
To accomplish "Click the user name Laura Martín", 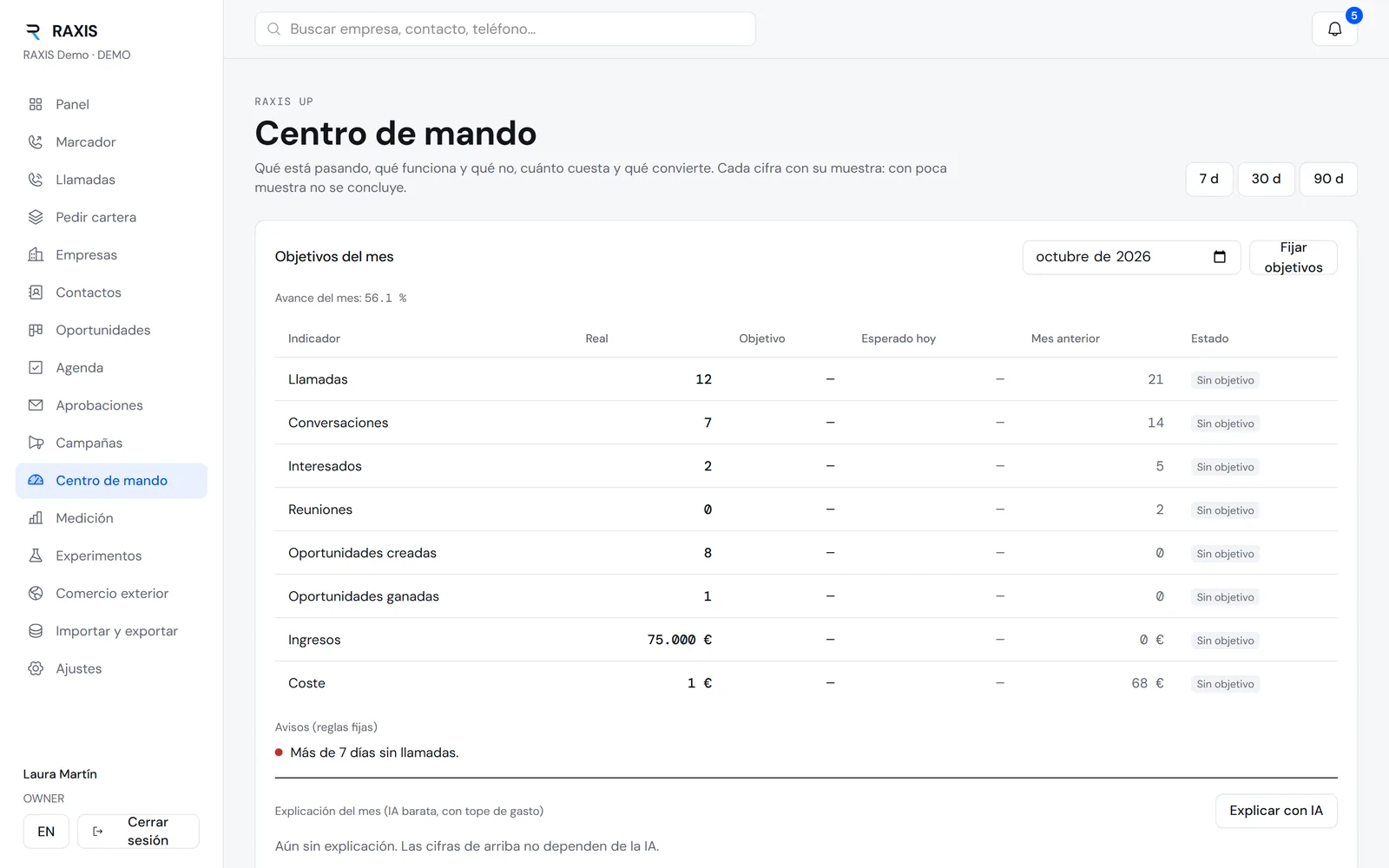I will coord(60,774).
